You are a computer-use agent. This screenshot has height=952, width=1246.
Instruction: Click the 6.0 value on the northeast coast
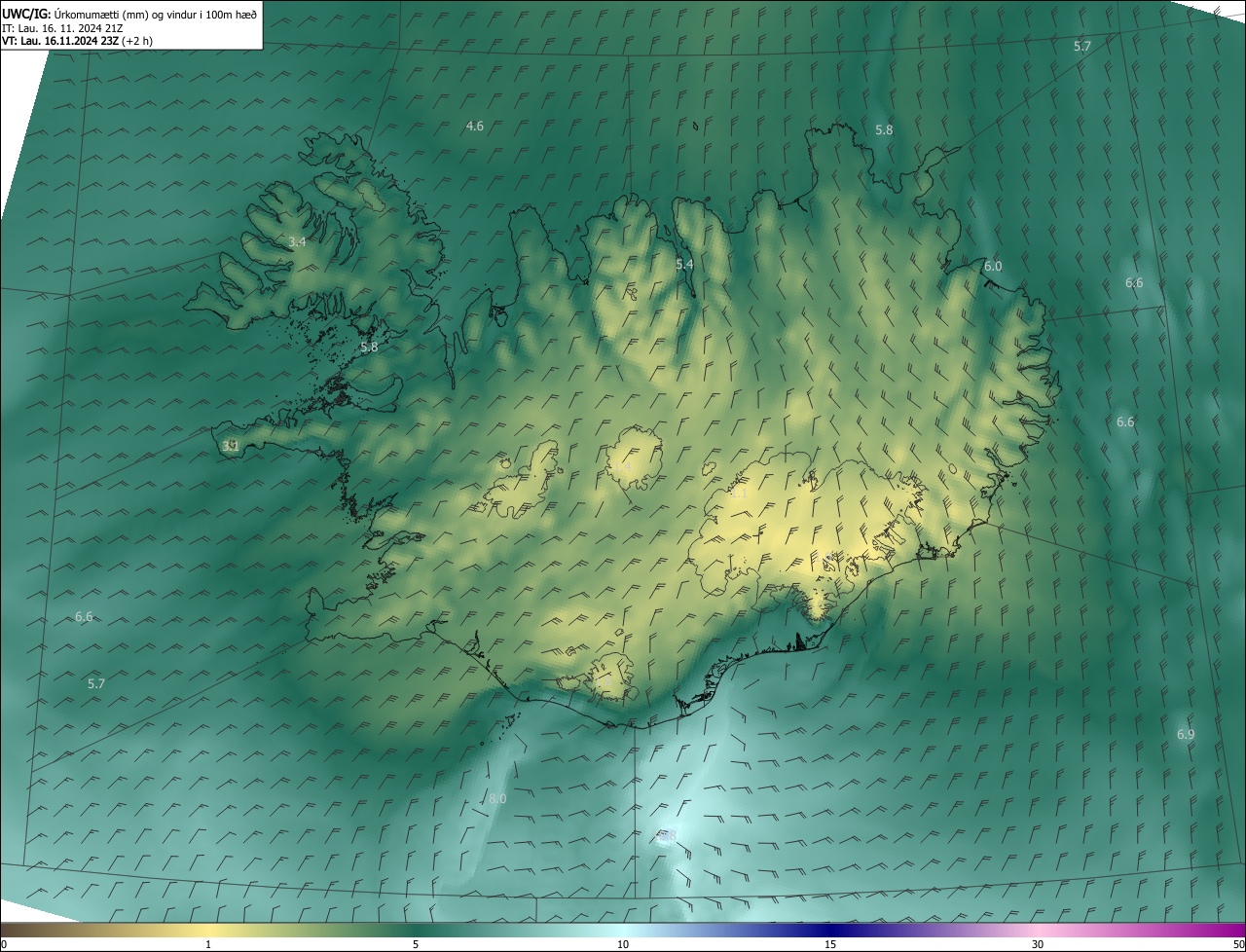click(x=993, y=266)
